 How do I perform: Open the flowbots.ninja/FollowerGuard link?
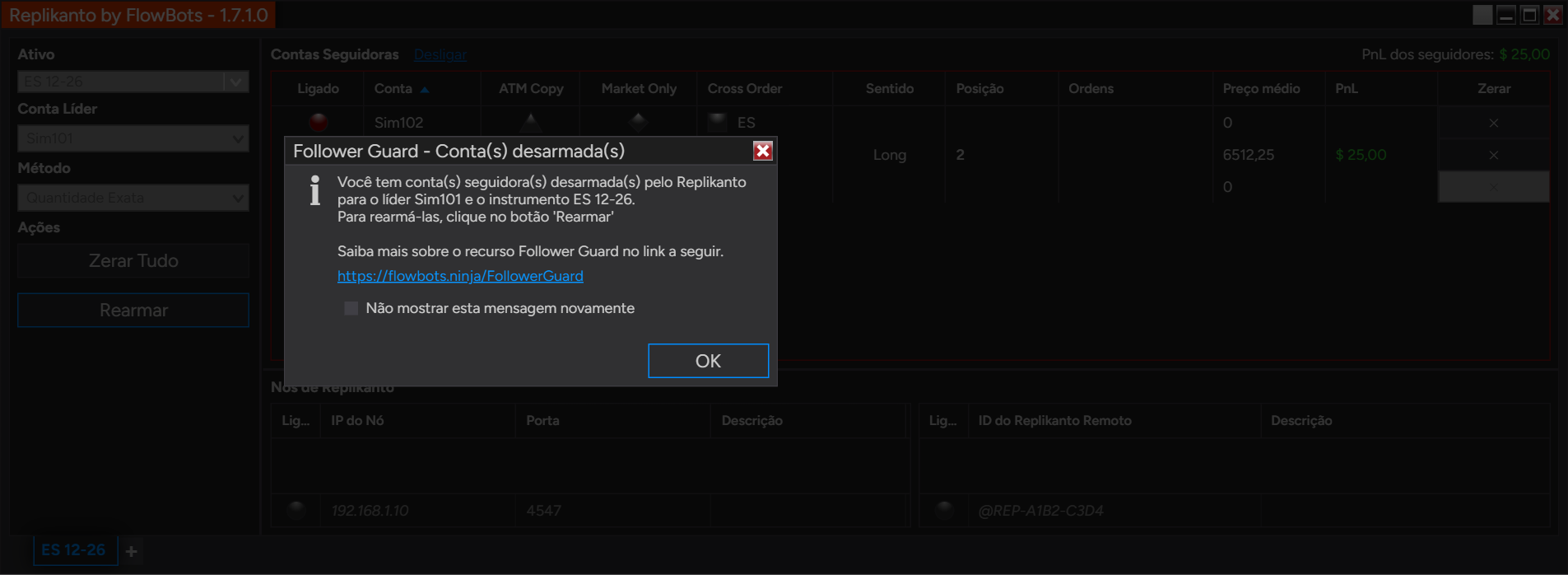point(460,276)
